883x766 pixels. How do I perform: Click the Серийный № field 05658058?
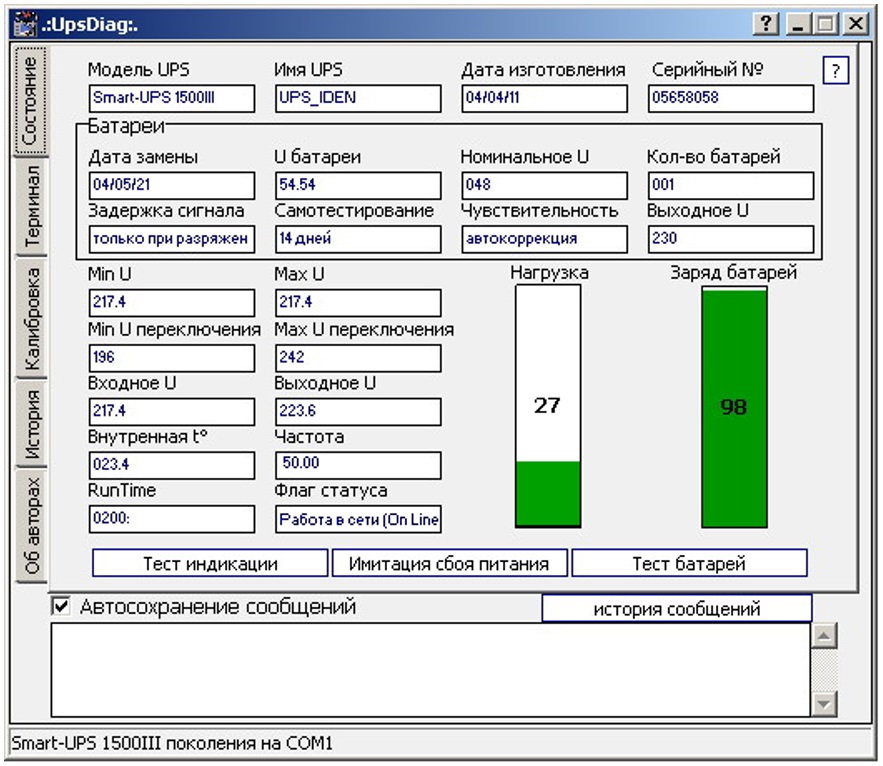point(731,99)
